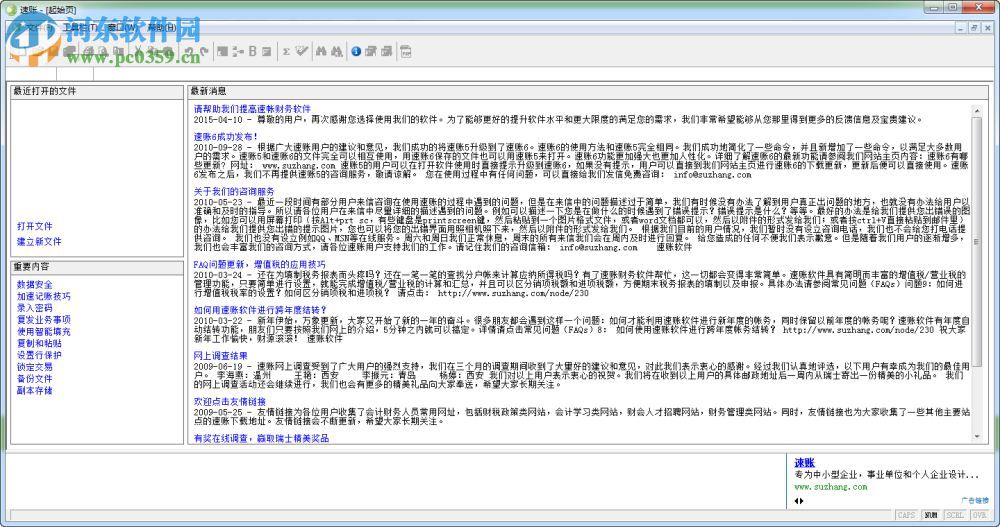Click the 打开文件 link

[x=34, y=226]
